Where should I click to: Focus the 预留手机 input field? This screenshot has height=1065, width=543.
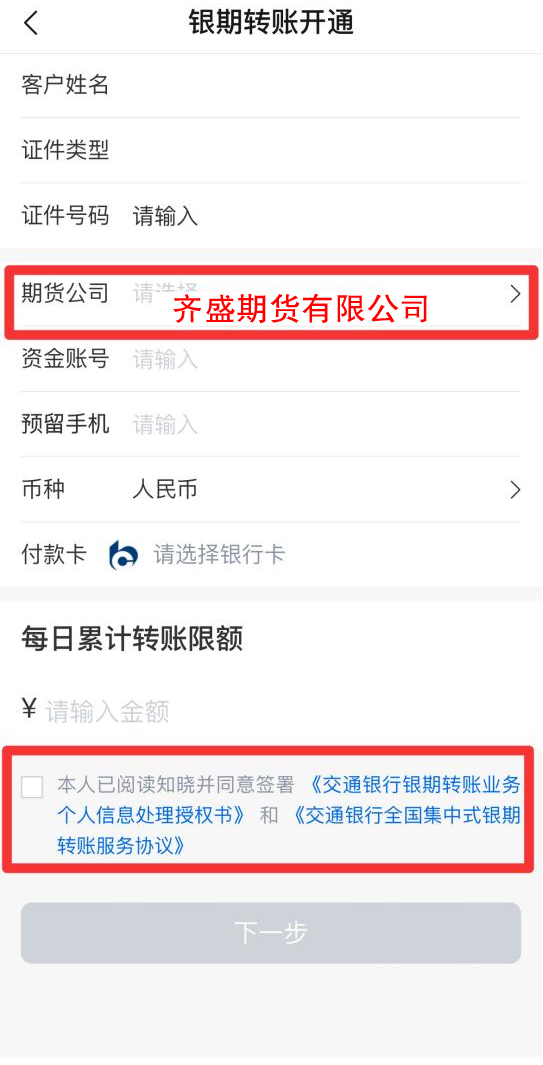click(326, 425)
